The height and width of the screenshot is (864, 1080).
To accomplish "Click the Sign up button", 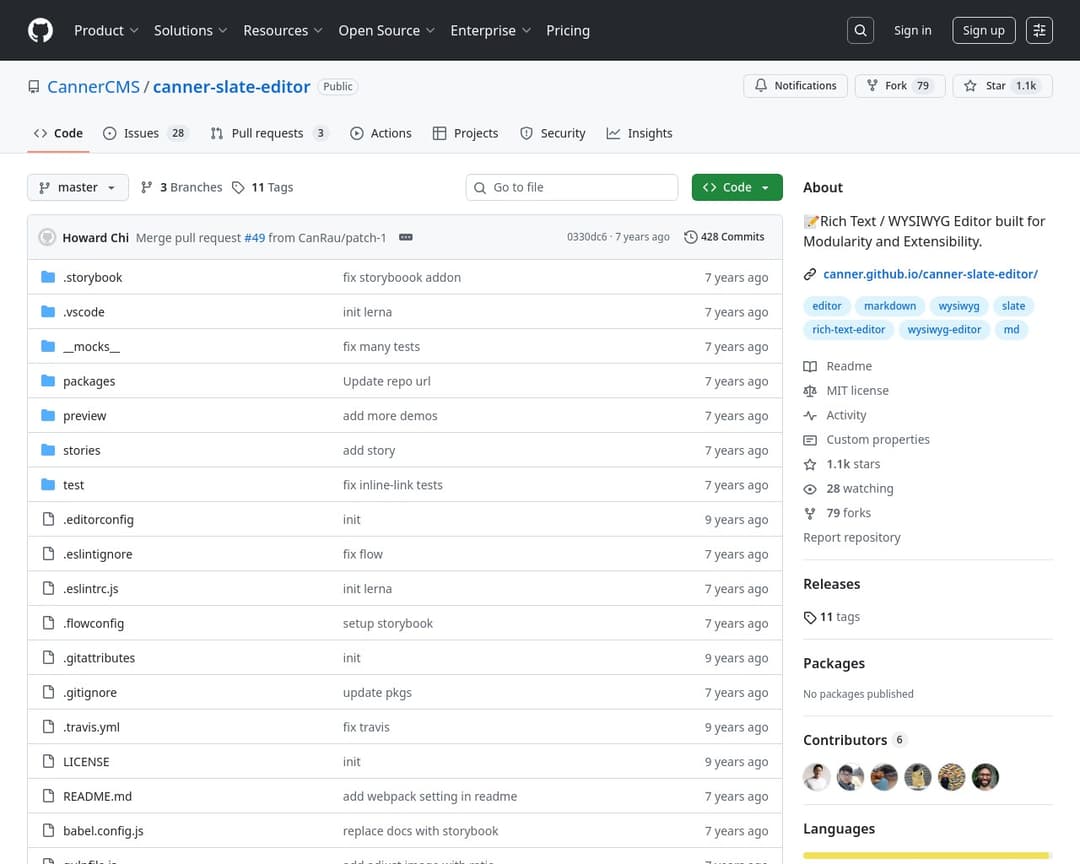I will click(983, 30).
